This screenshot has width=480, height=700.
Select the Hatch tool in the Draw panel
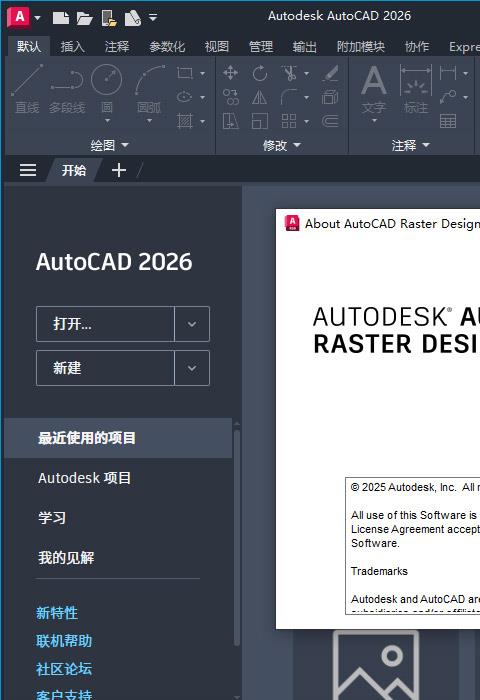coord(184,121)
